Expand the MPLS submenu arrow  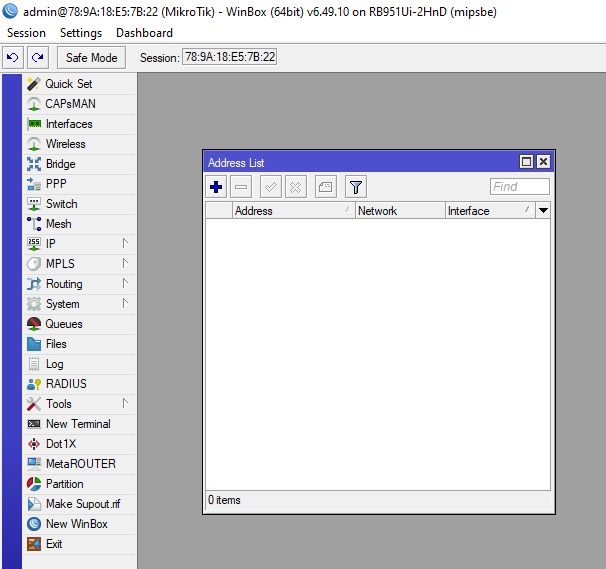pos(125,263)
